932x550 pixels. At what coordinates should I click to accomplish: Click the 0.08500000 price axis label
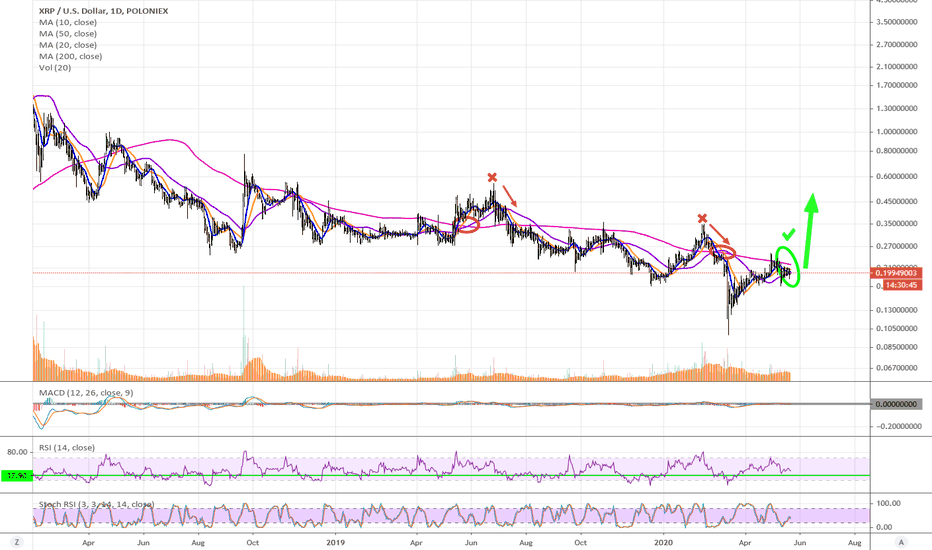[x=896, y=347]
